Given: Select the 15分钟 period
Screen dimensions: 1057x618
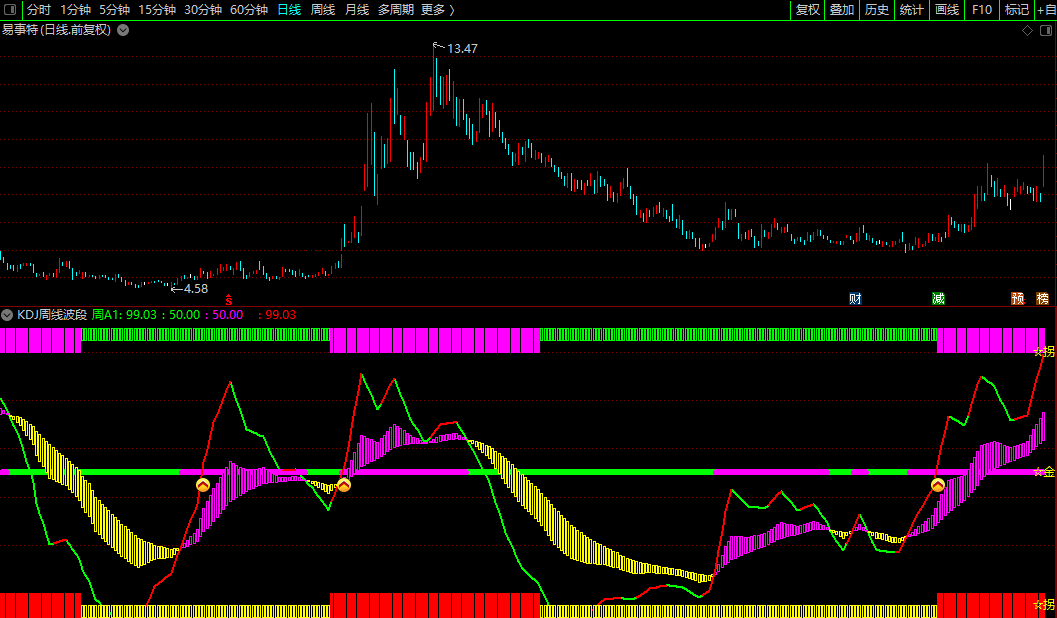Looking at the screenshot, I should 157,10.
